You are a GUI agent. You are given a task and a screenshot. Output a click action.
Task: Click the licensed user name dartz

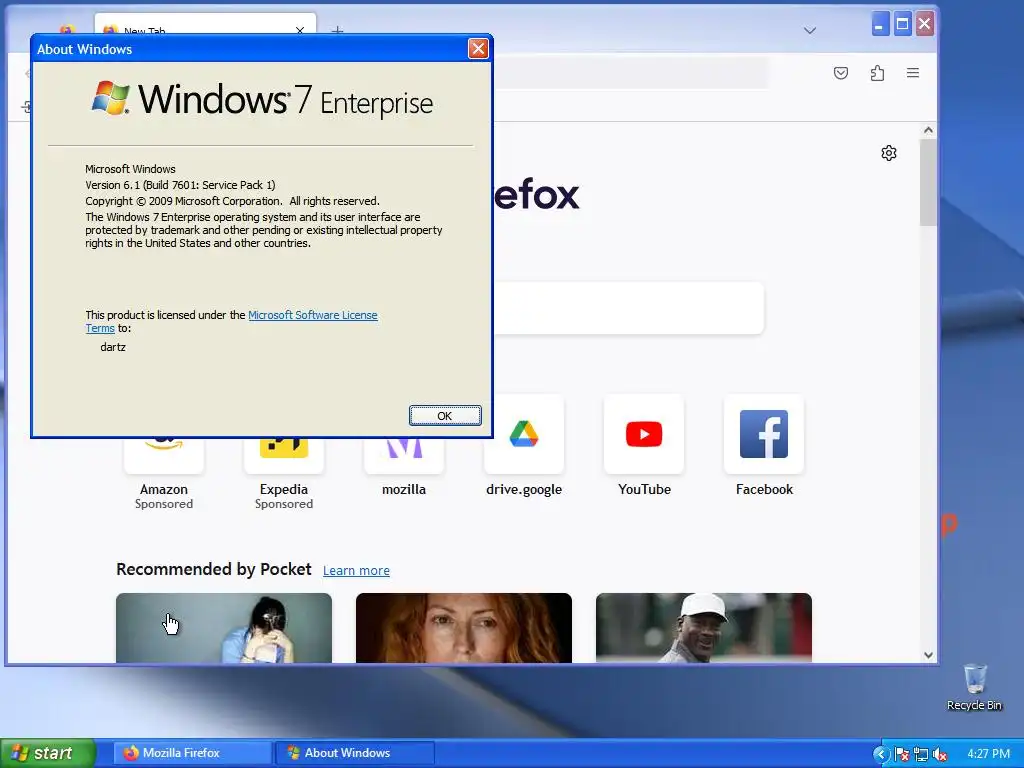[x=113, y=347]
